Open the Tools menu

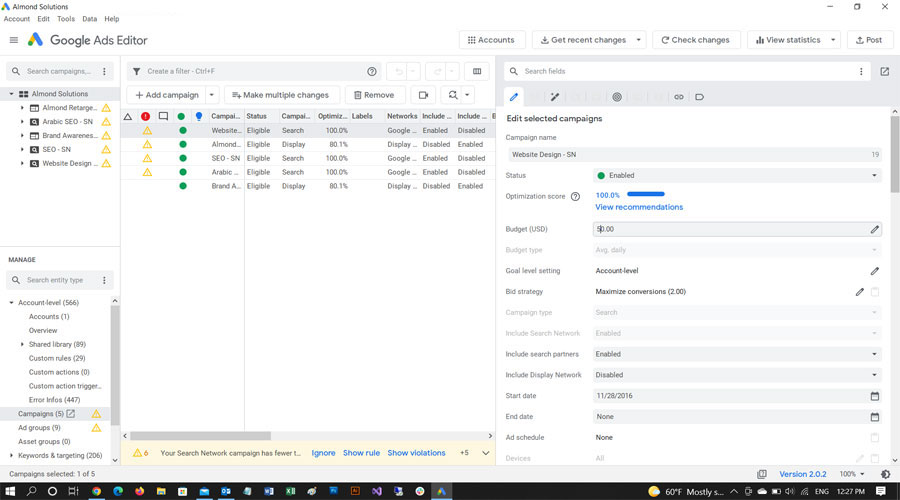point(66,19)
